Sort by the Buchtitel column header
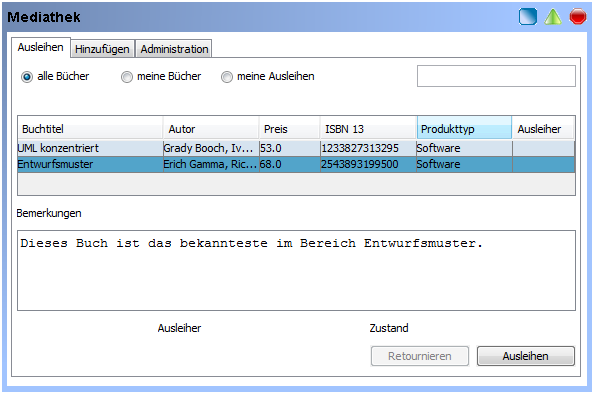This screenshot has width=594, height=394. [90, 129]
